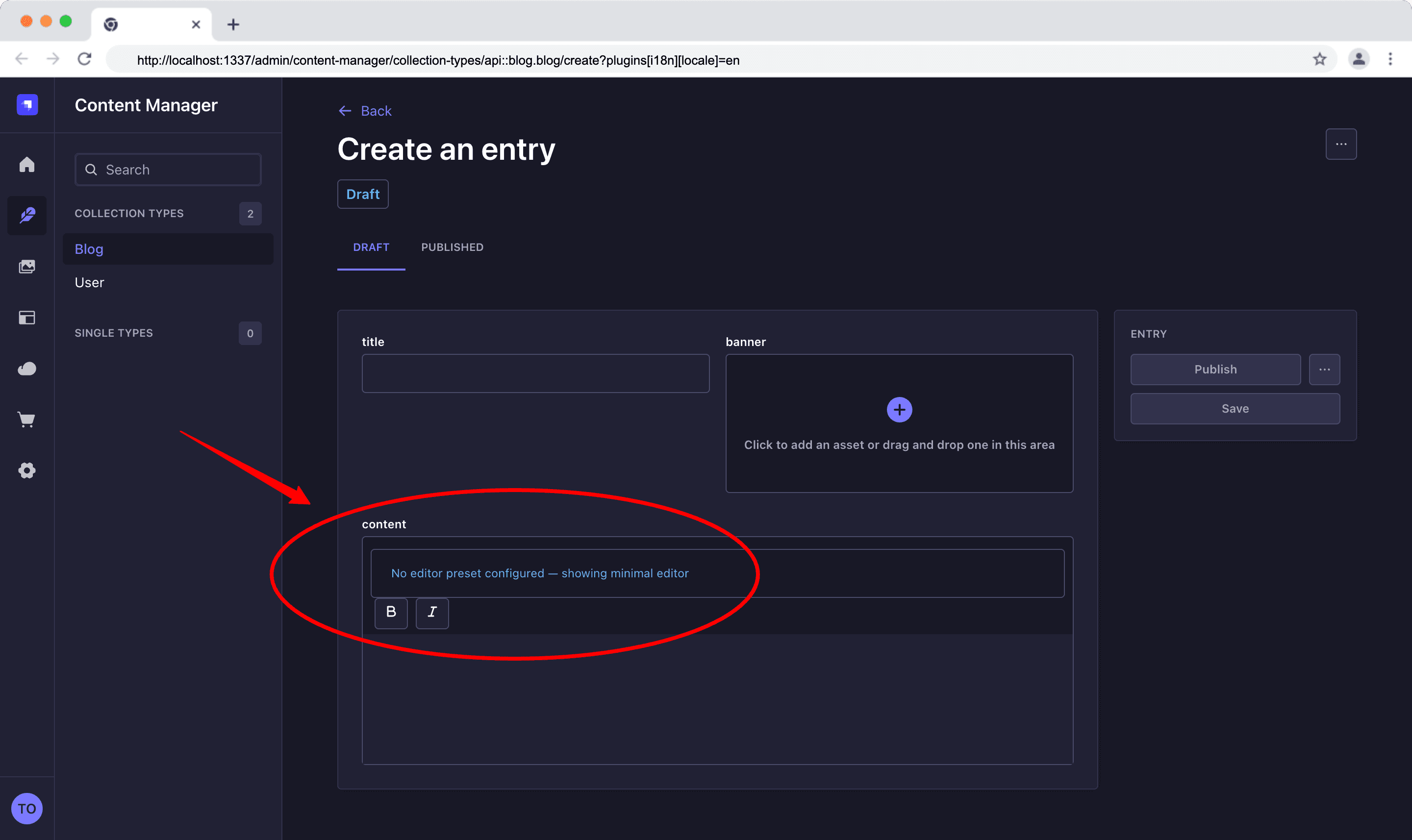The width and height of the screenshot is (1412, 840).
Task: Close the current browser tab
Action: pos(196,25)
